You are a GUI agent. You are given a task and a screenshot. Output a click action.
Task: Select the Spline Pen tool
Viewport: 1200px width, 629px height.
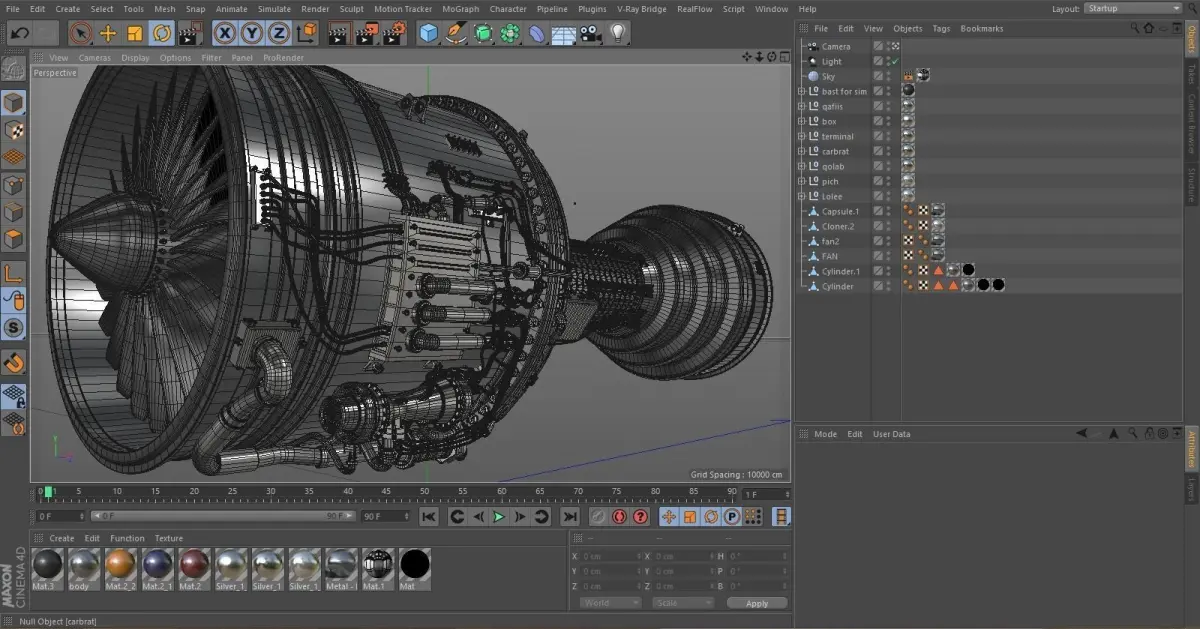(x=456, y=34)
